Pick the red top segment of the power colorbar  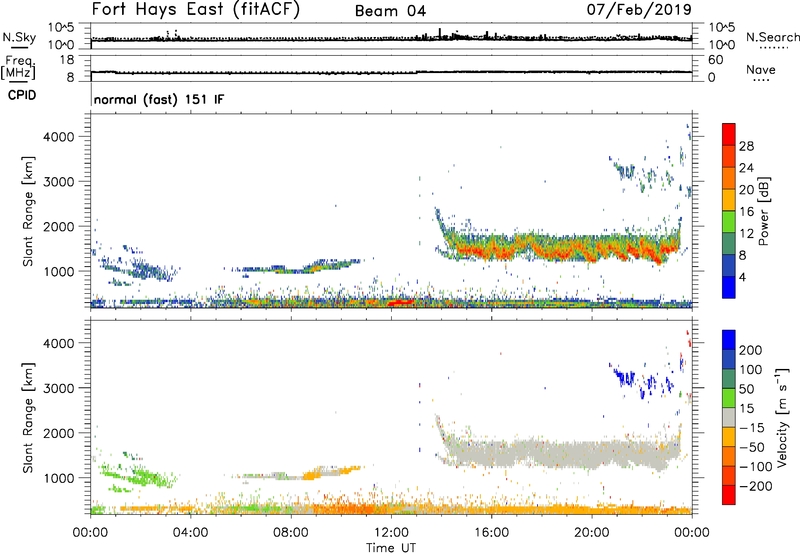729,134
